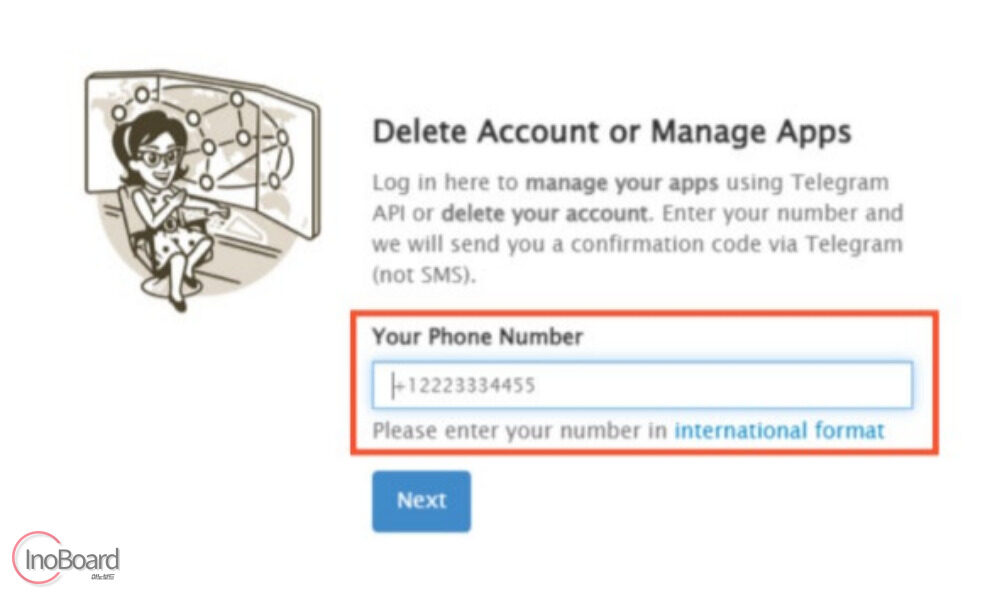Click the bold manage your apps text

tap(622, 183)
